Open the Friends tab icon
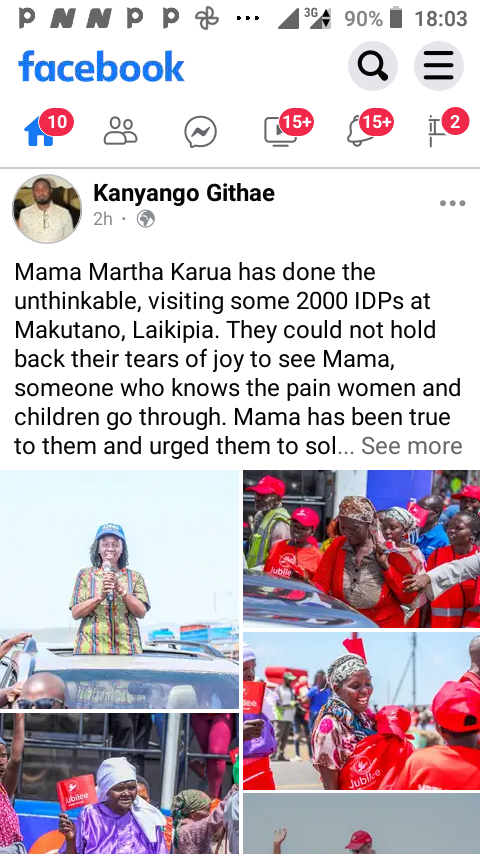The image size is (480, 854). tap(120, 131)
